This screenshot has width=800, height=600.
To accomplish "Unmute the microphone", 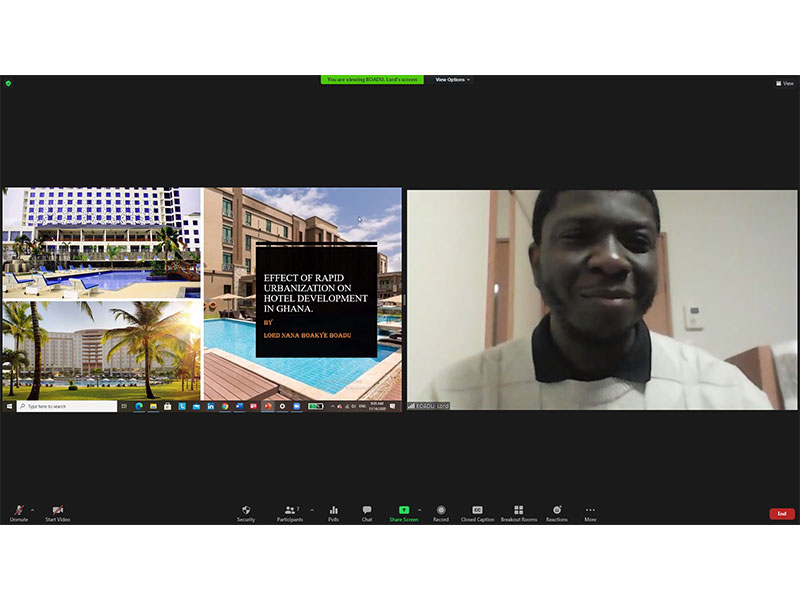I will coord(18,512).
